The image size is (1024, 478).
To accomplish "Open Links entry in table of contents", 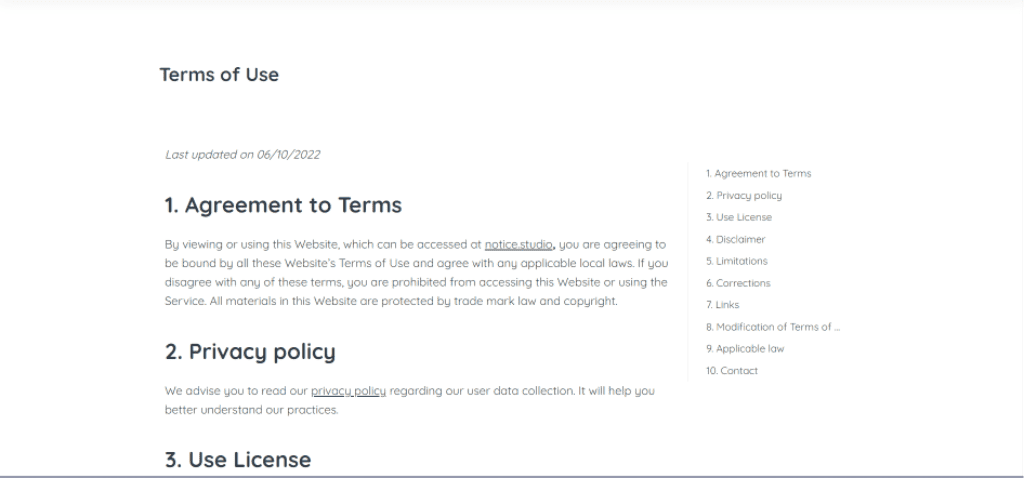I will [722, 305].
